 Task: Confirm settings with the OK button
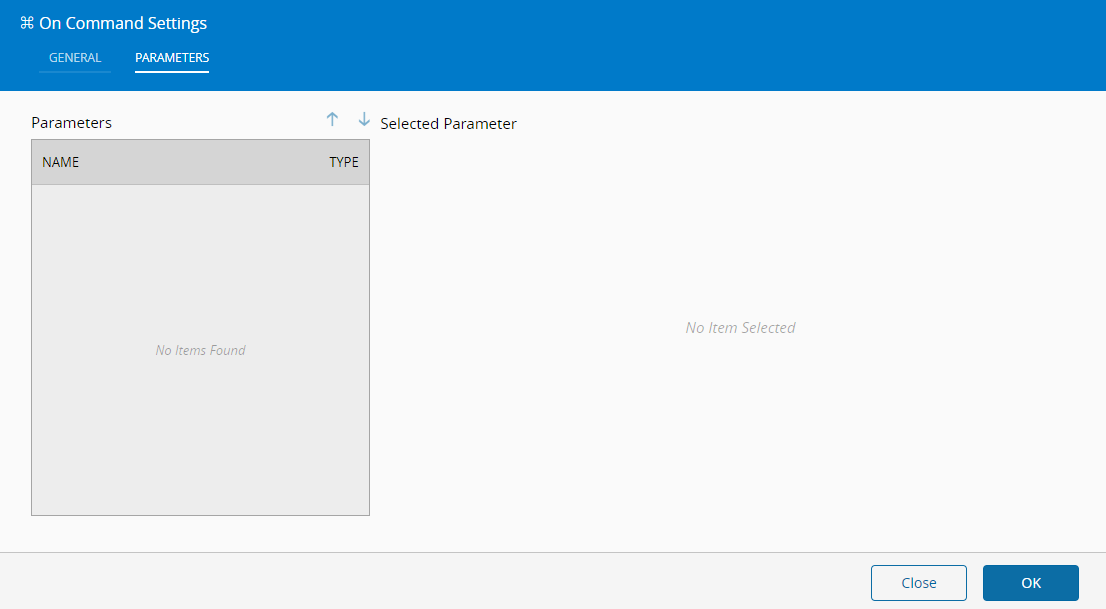(1030, 583)
